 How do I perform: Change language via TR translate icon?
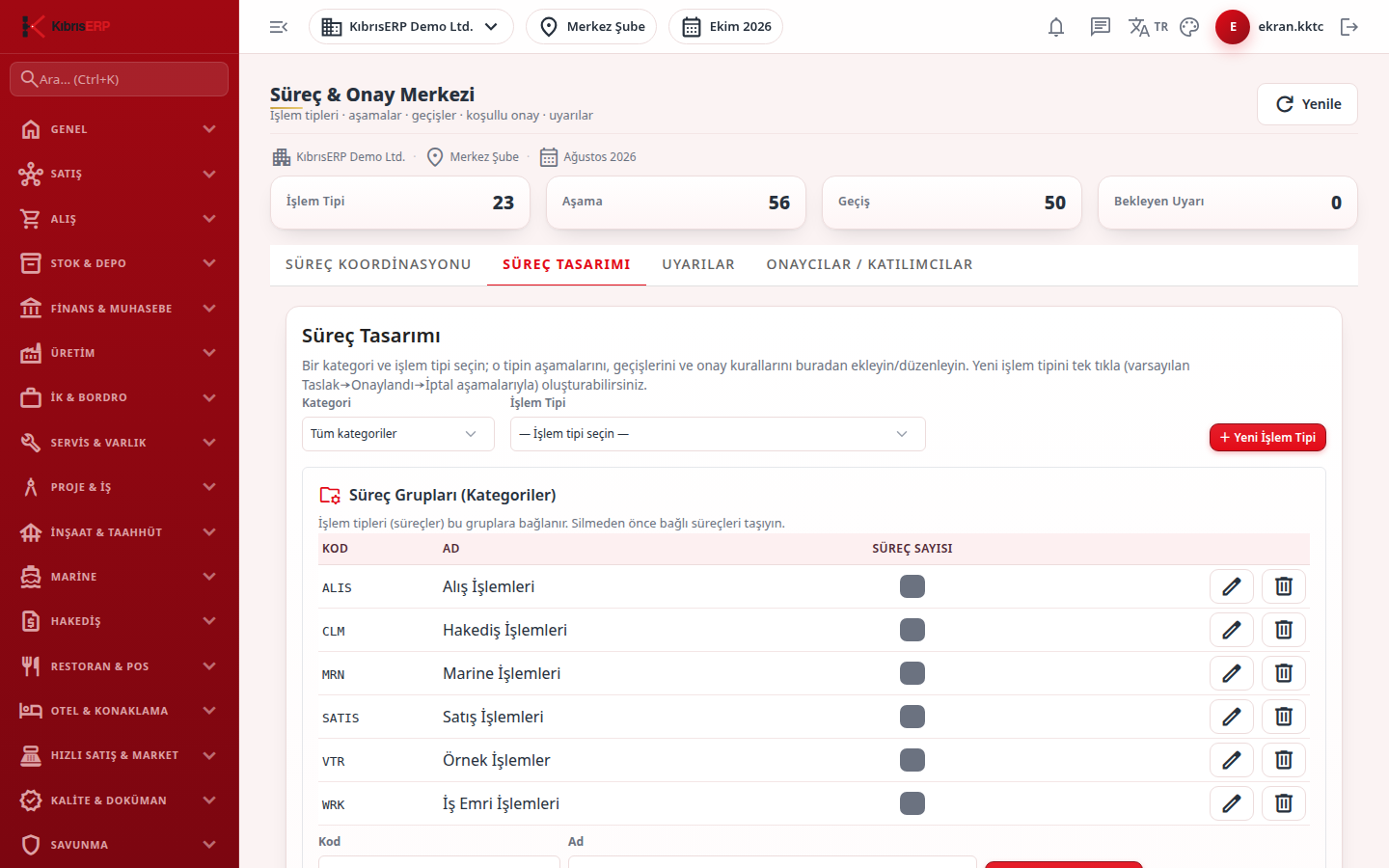[1148, 27]
